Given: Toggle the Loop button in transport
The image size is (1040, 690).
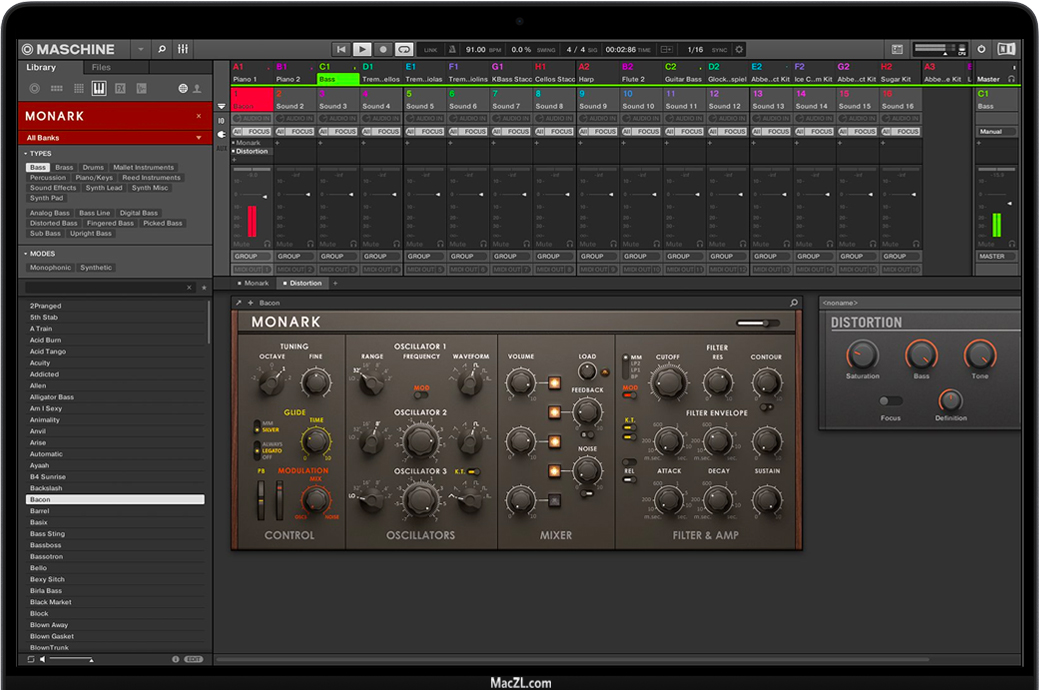Looking at the screenshot, I should [403, 49].
